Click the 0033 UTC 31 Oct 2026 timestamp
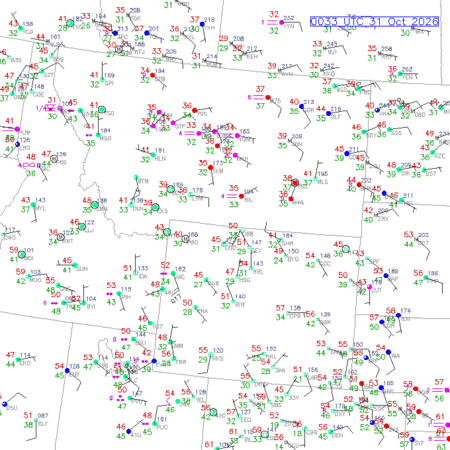 (374, 22)
